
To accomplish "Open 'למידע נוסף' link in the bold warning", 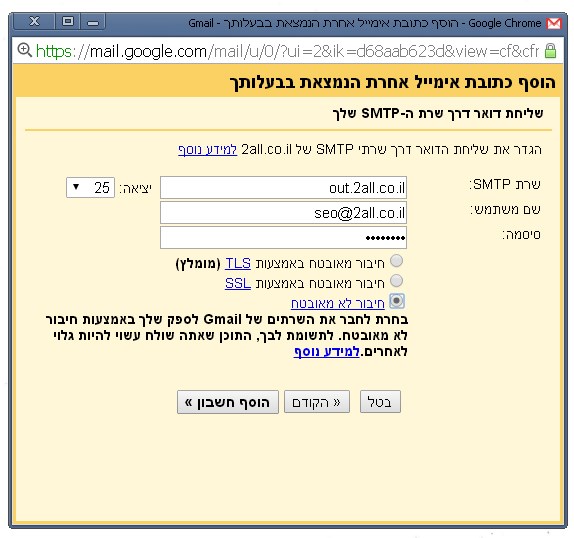I will click(327, 352).
